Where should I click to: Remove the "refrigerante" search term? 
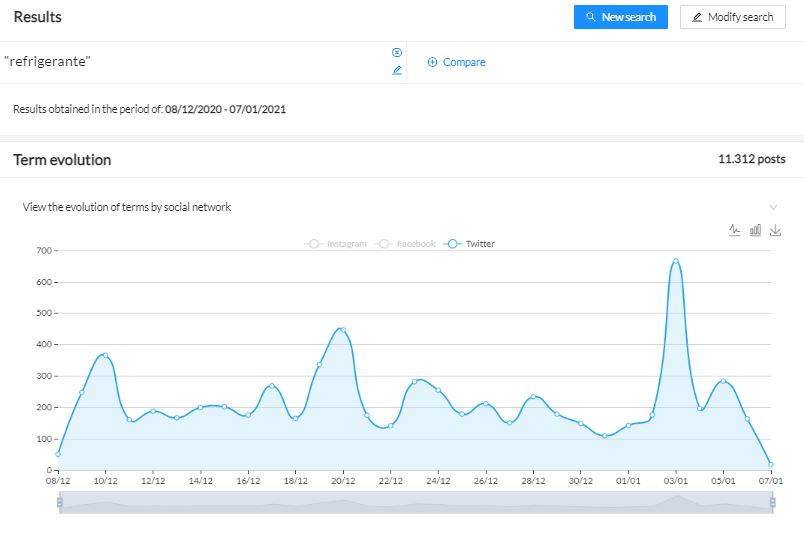pyautogui.click(x=397, y=52)
